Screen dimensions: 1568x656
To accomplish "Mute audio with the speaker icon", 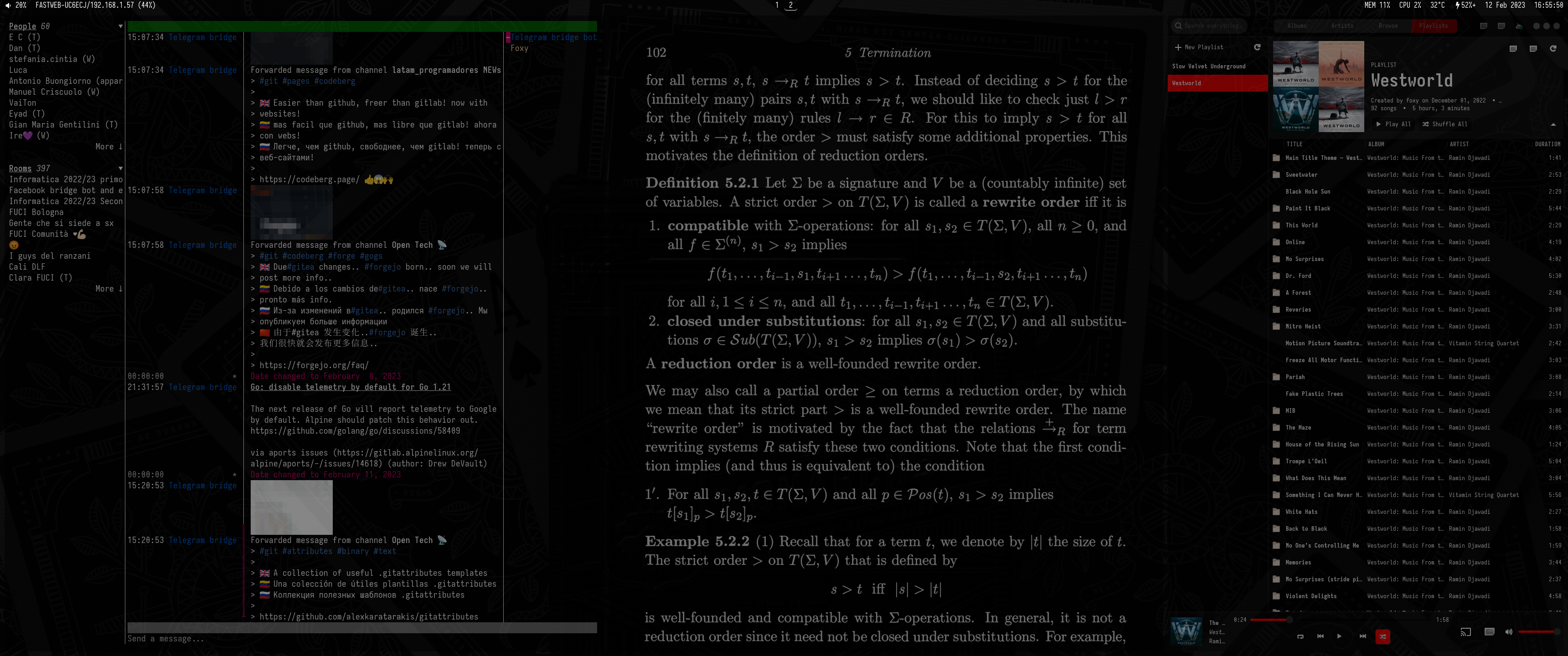I will (1508, 632).
